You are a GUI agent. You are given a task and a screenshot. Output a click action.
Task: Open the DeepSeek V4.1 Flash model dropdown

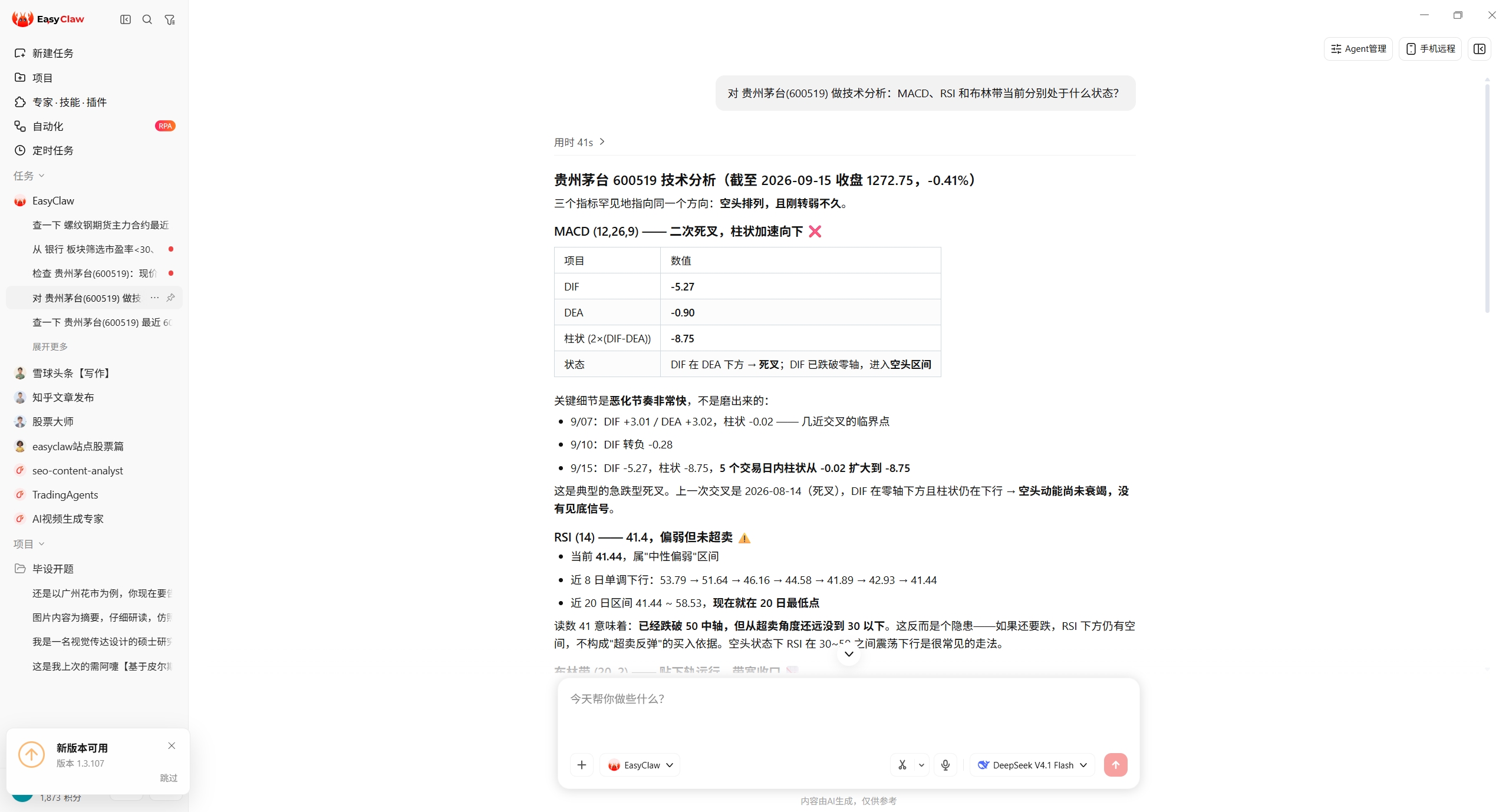click(x=1033, y=765)
